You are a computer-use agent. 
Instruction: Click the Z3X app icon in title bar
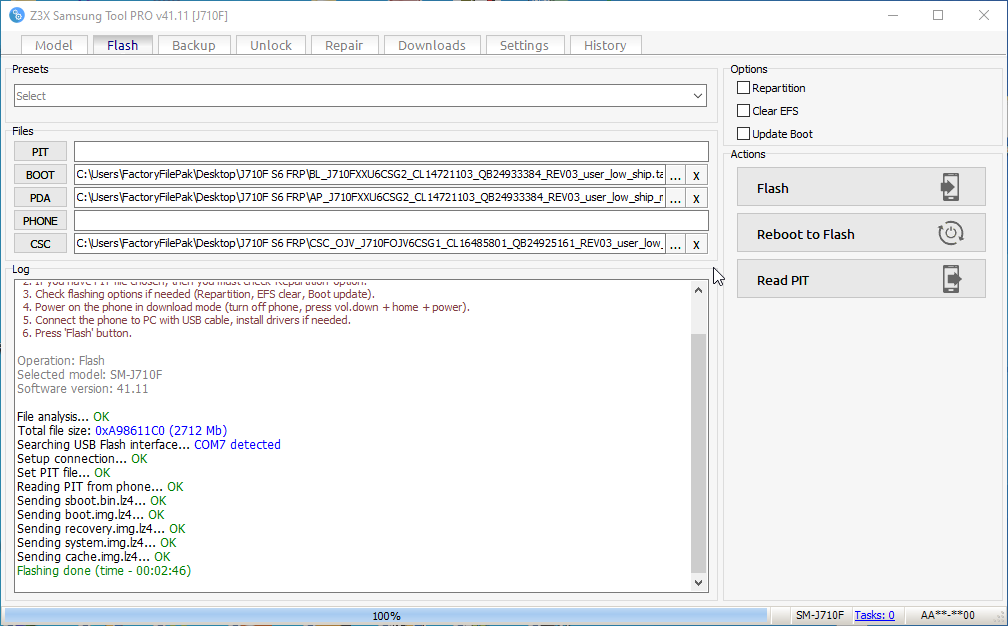[16, 15]
